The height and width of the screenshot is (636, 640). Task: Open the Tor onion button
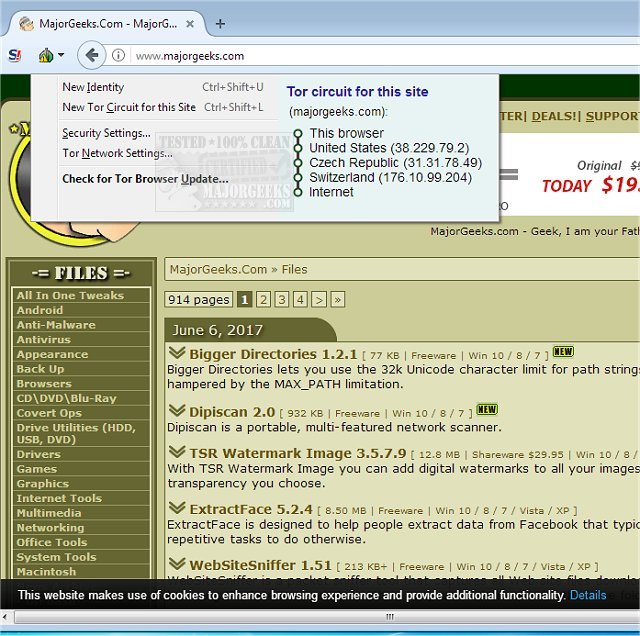pyautogui.click(x=46, y=55)
